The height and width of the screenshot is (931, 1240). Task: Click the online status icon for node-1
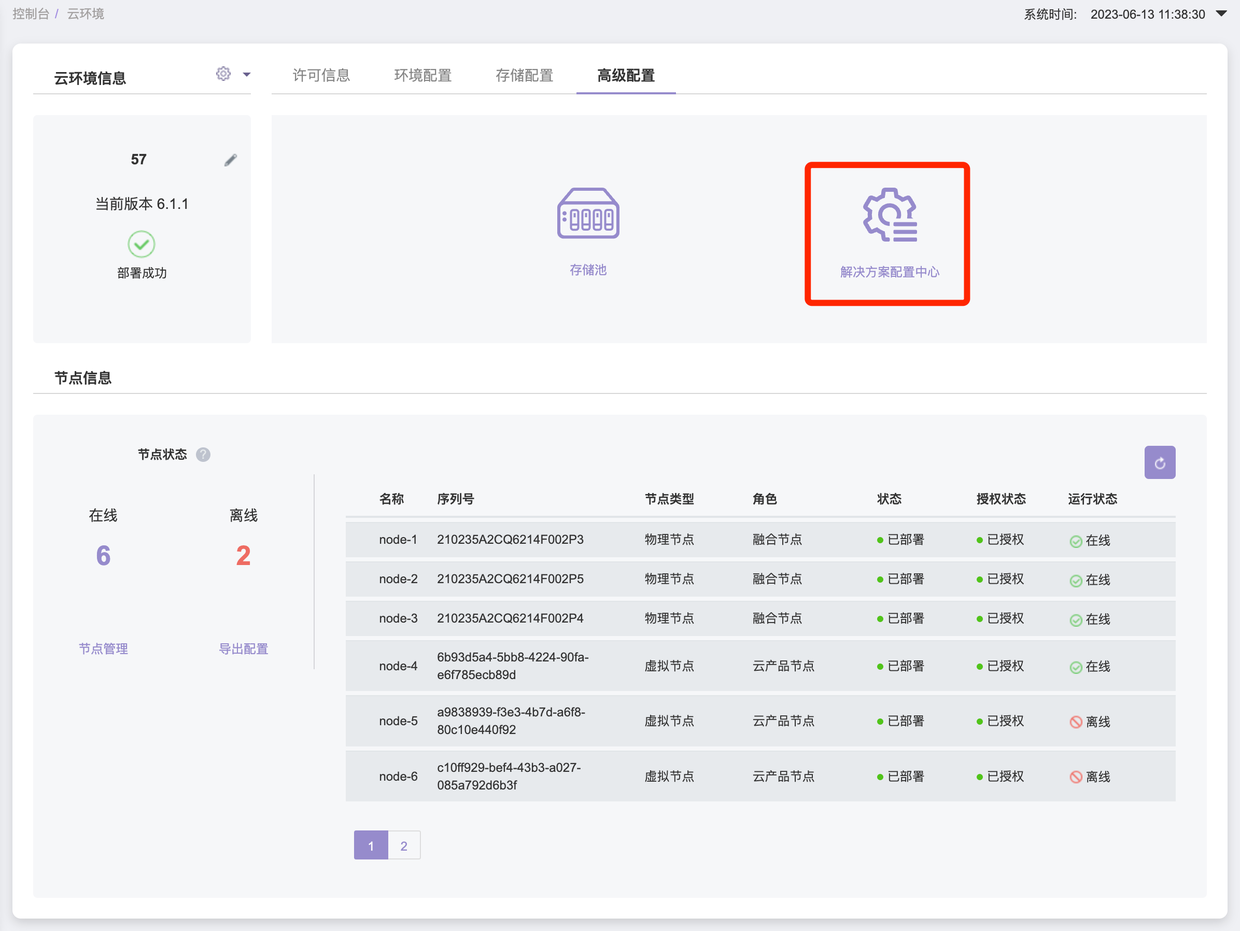click(x=1076, y=541)
